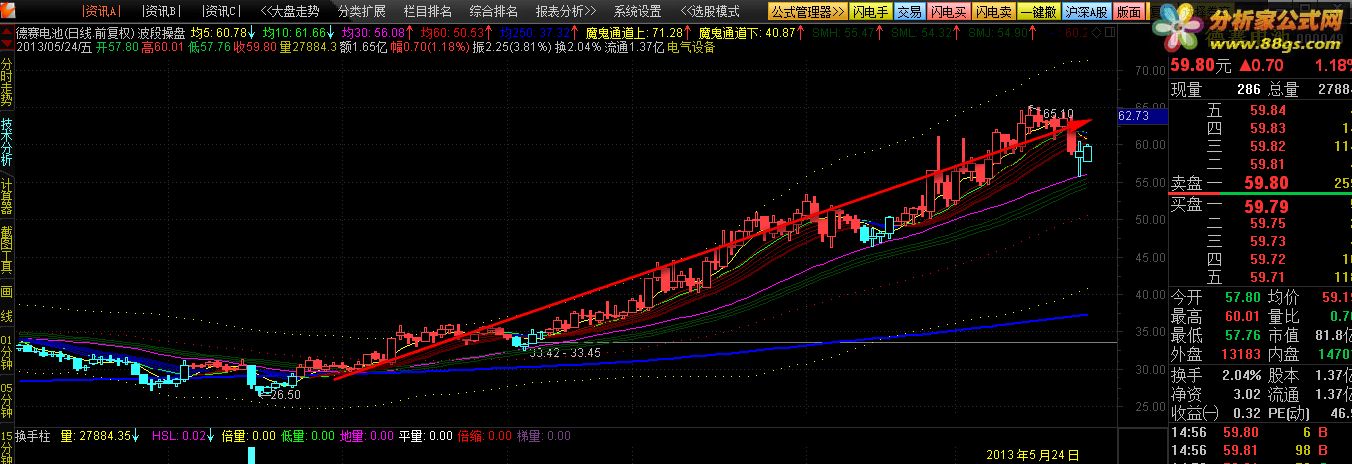Click the 平量: 0.00 indicator value

[426, 436]
